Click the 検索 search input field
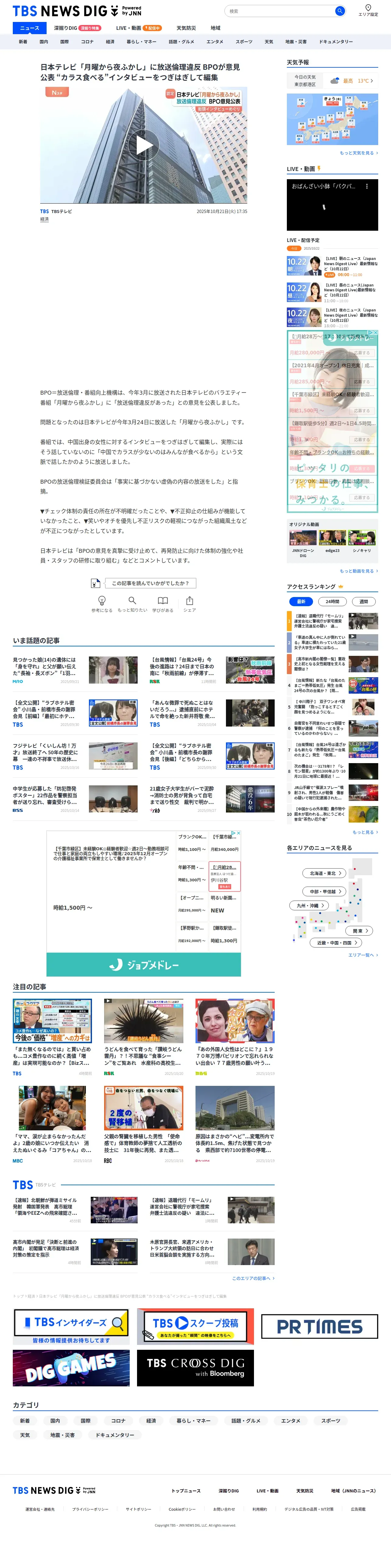Image resolution: width=391 pixels, height=1568 pixels. (x=280, y=11)
